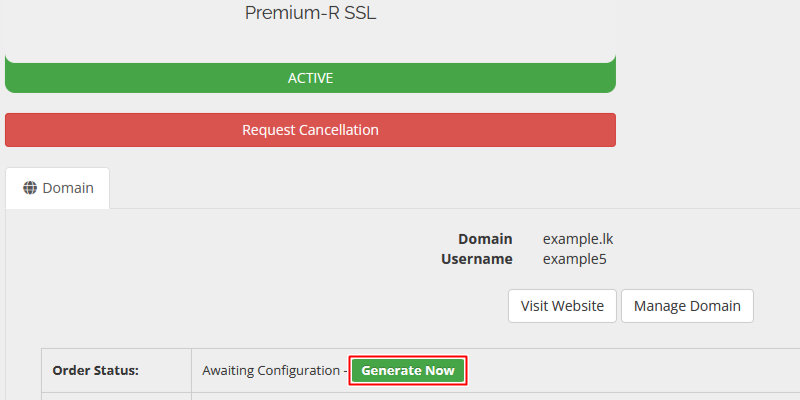This screenshot has width=800, height=400.
Task: Open Manage Domain
Action: pyautogui.click(x=687, y=306)
